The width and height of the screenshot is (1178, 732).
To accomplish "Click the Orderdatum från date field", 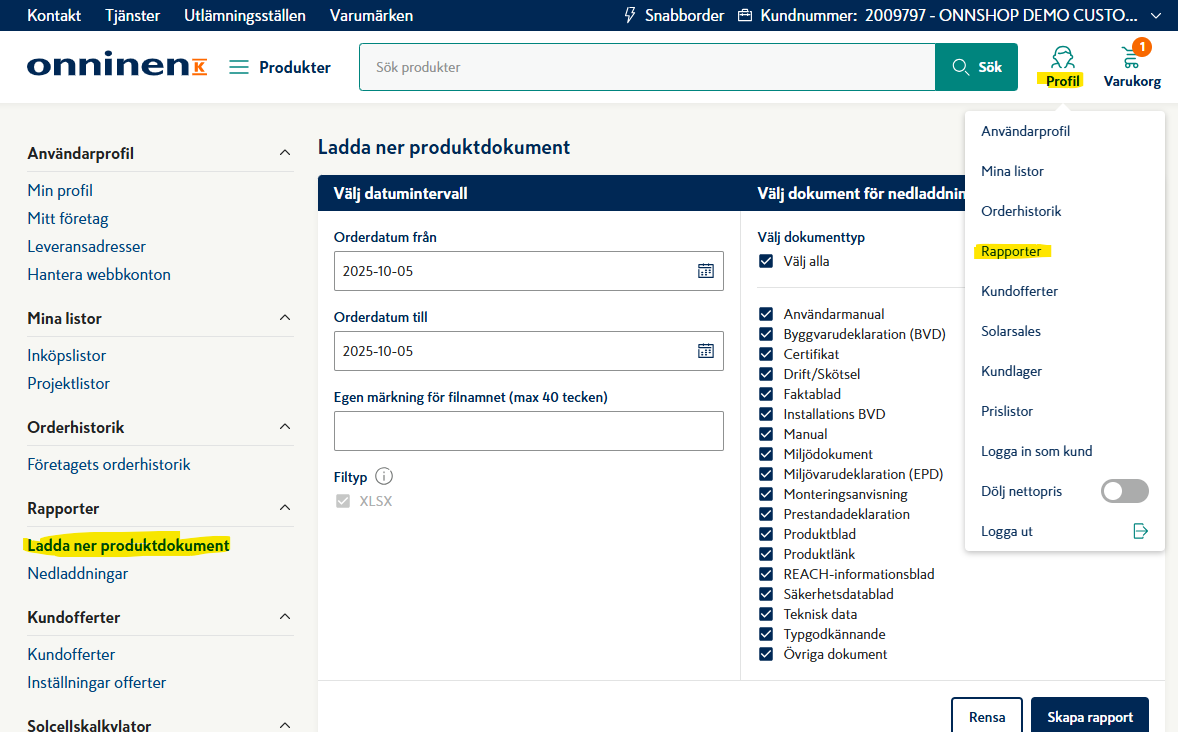I will click(529, 271).
